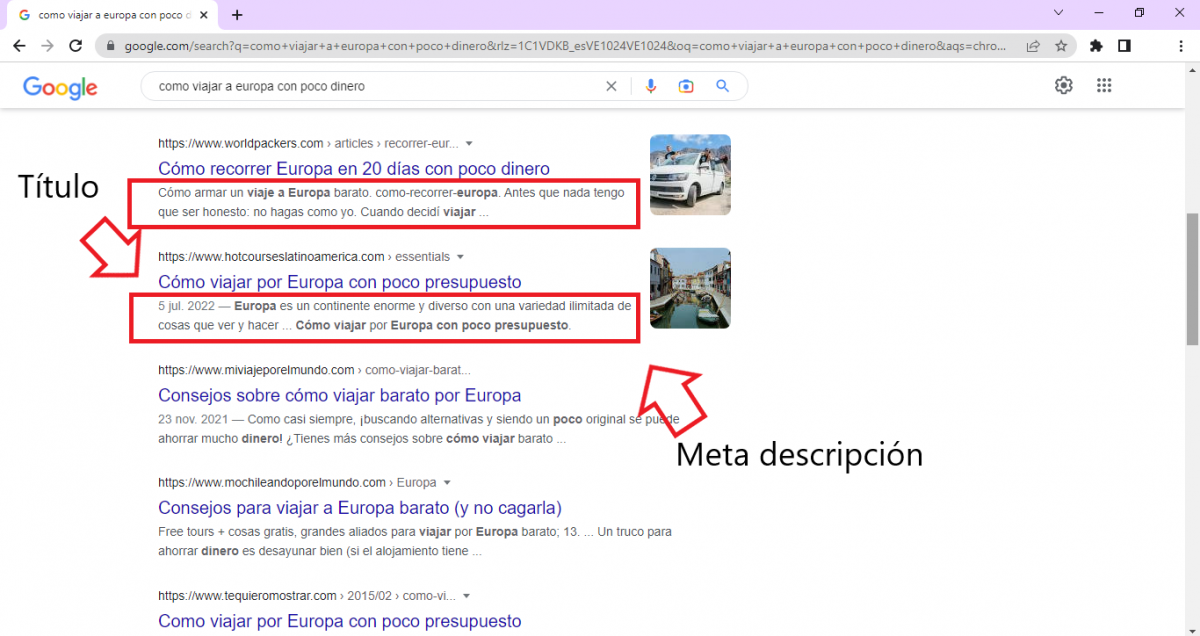Open the Google apps grid

pos(1104,86)
